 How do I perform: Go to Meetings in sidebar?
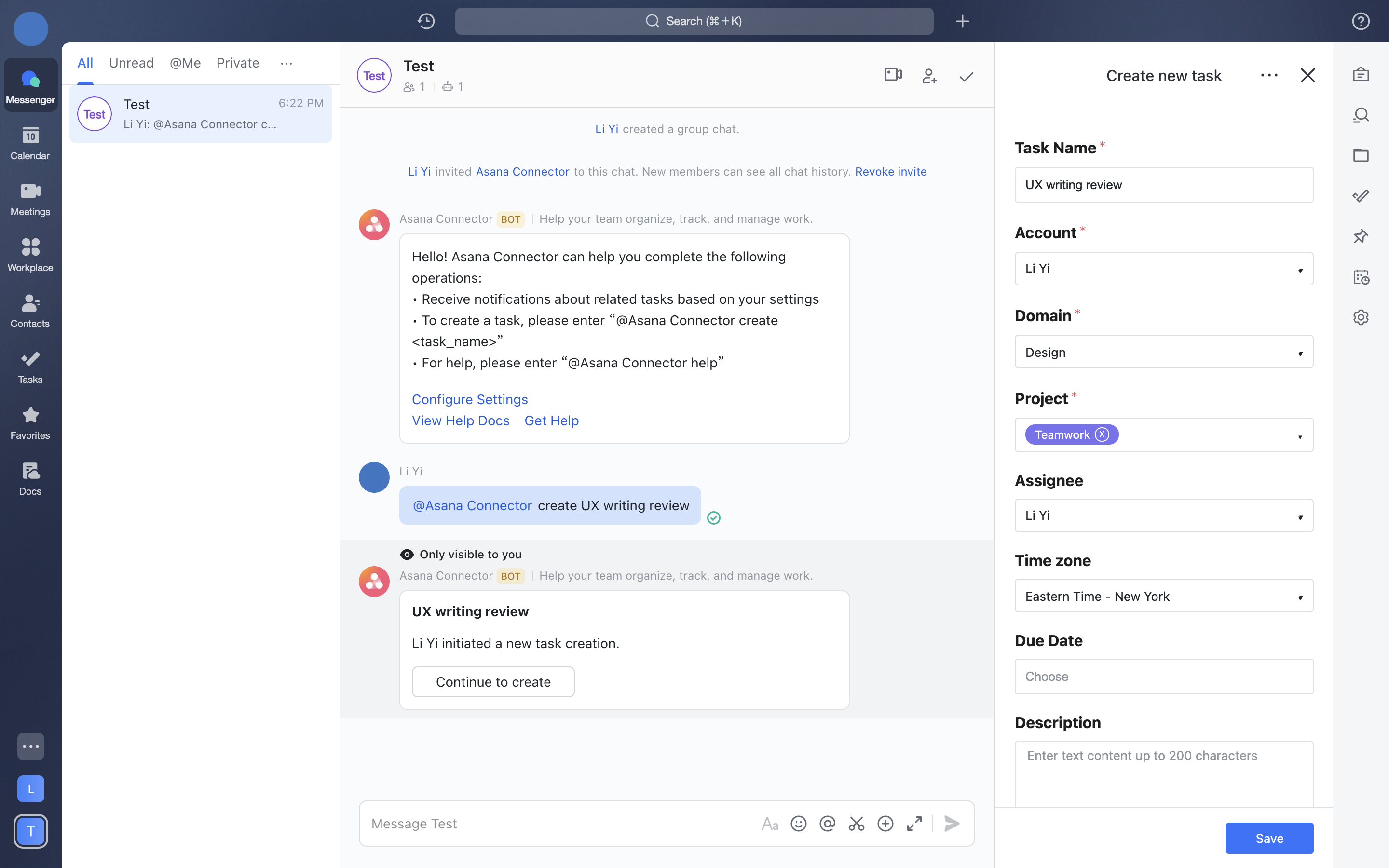30,199
